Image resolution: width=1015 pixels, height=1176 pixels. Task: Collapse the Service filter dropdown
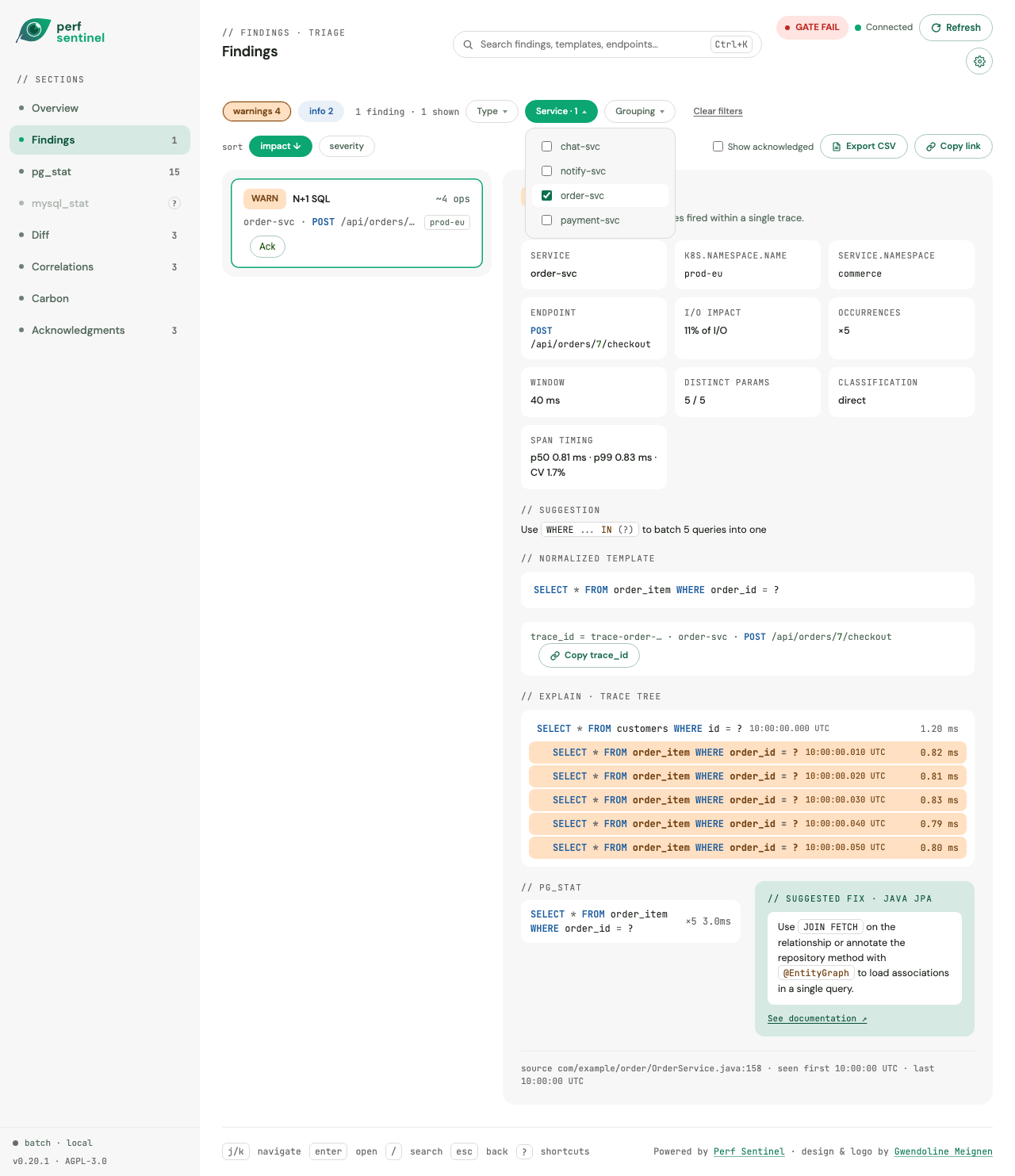pos(561,111)
